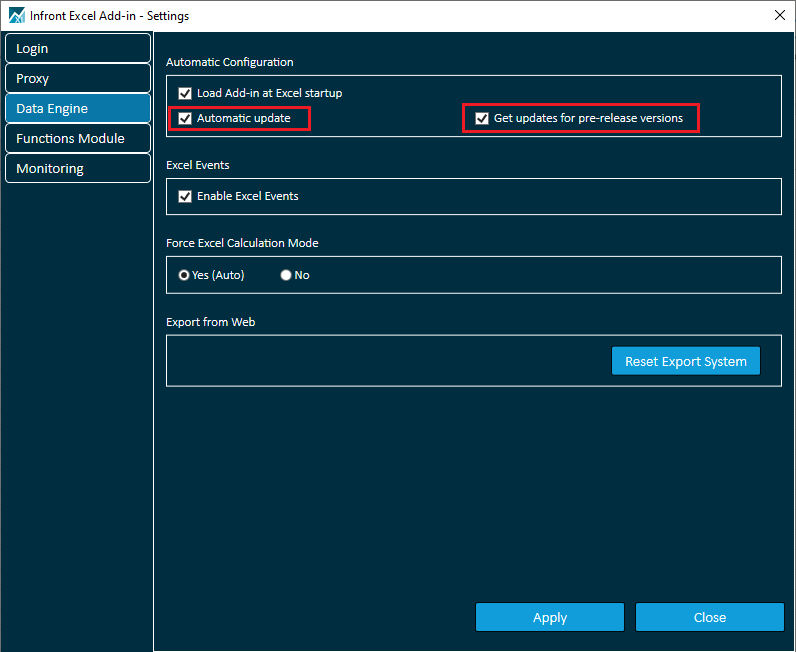Image resolution: width=796 pixels, height=652 pixels.
Task: Close the Settings window with the X
Action: [x=779, y=15]
